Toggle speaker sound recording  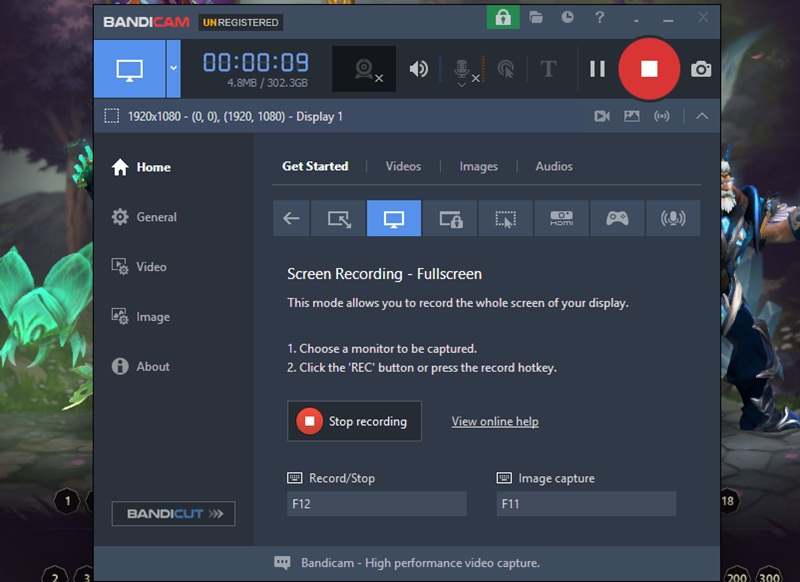pyautogui.click(x=419, y=69)
